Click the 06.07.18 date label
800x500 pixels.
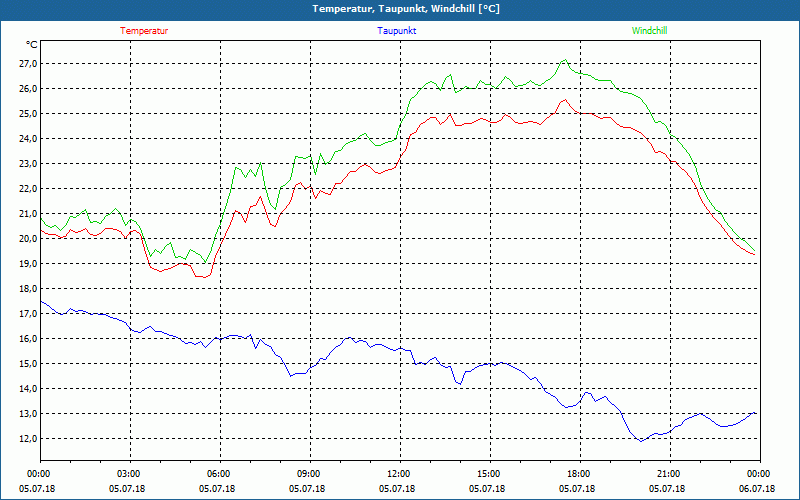pyautogui.click(x=757, y=489)
